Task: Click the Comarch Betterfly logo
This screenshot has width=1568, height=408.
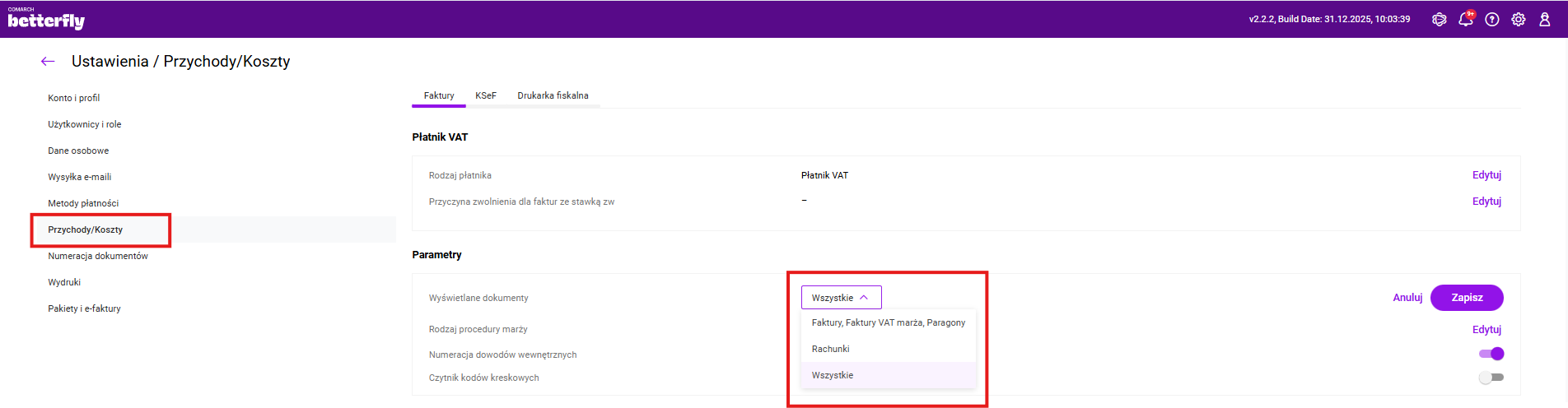Action: (46, 19)
